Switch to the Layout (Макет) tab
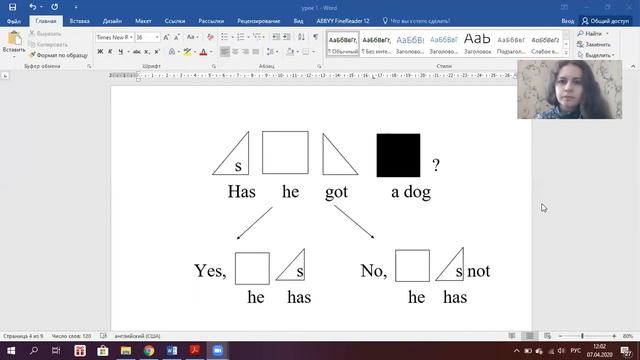 coord(143,21)
